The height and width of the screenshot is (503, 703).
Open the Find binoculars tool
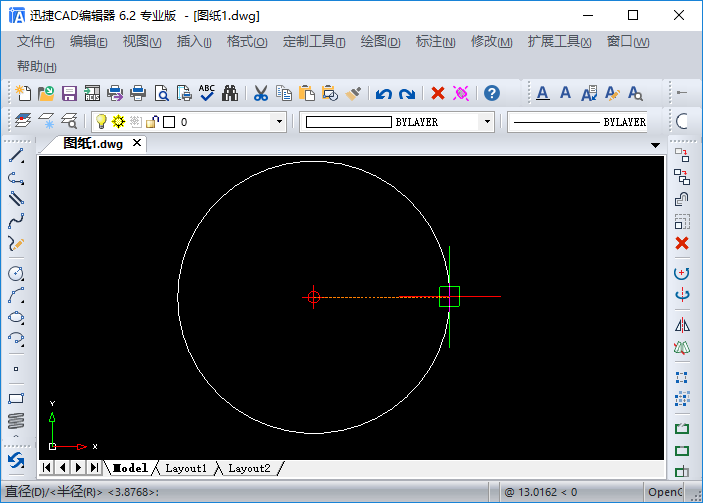tap(230, 93)
